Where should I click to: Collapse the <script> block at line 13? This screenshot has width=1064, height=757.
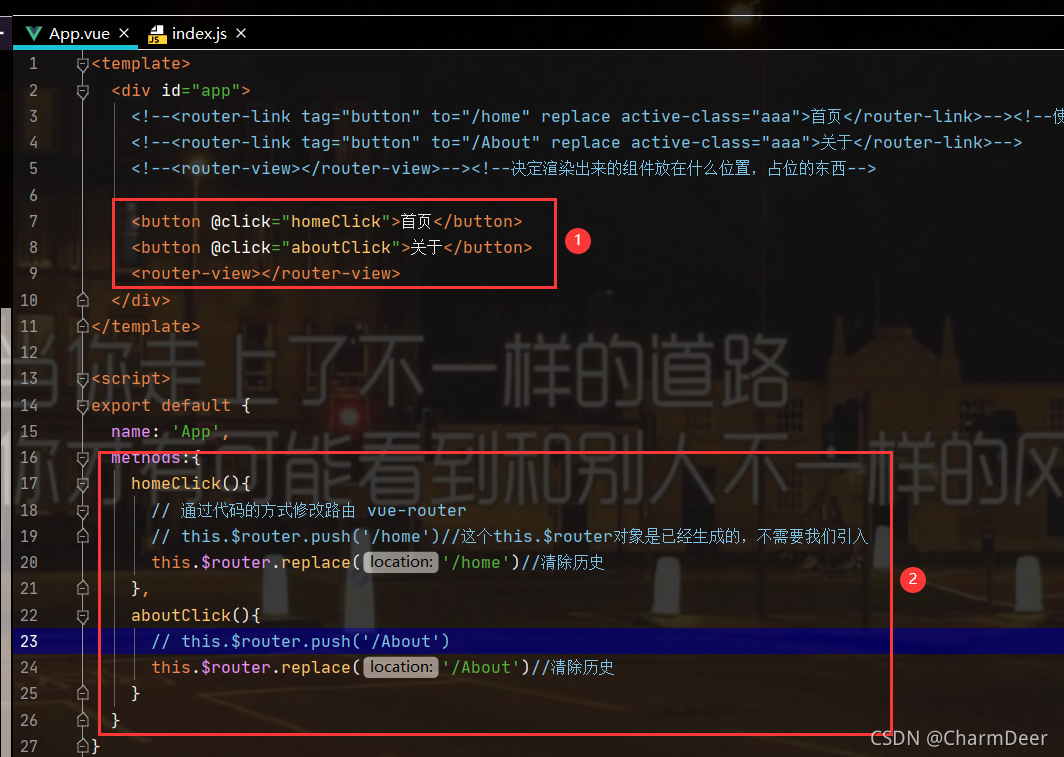83,378
